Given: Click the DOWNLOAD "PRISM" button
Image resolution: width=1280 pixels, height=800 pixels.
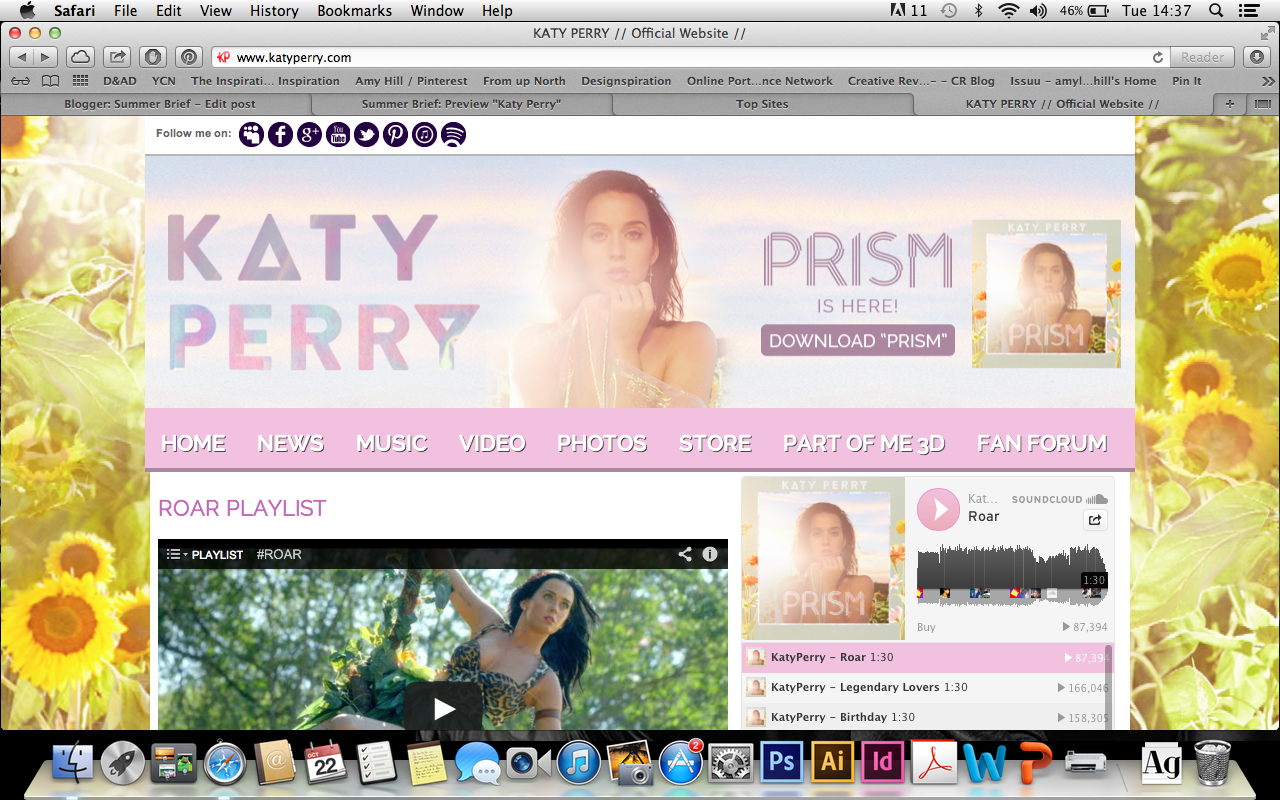Looking at the screenshot, I should coord(858,340).
